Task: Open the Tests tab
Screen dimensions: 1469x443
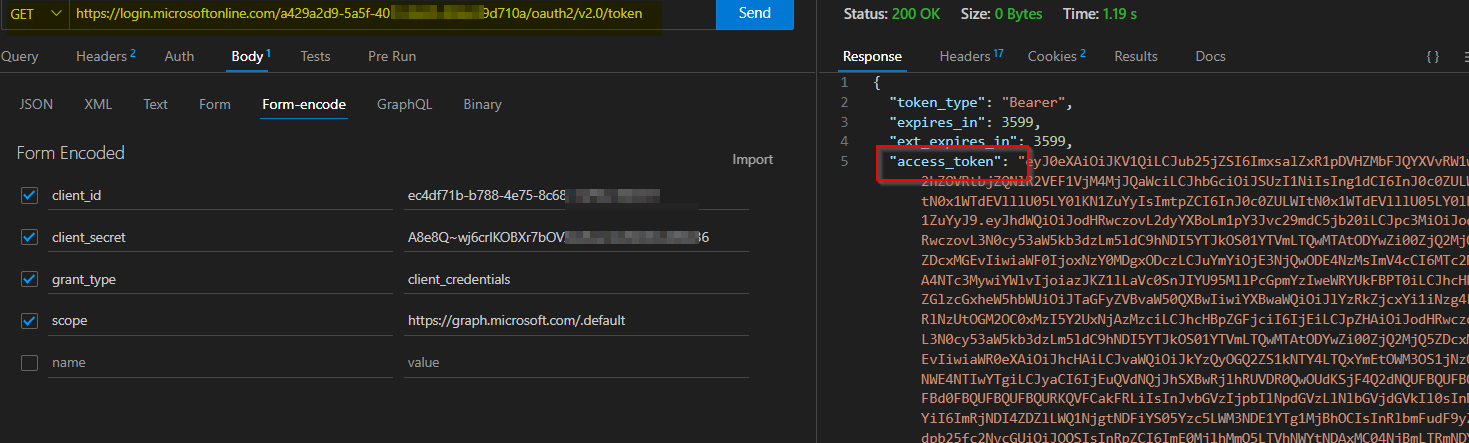Action: coord(315,56)
